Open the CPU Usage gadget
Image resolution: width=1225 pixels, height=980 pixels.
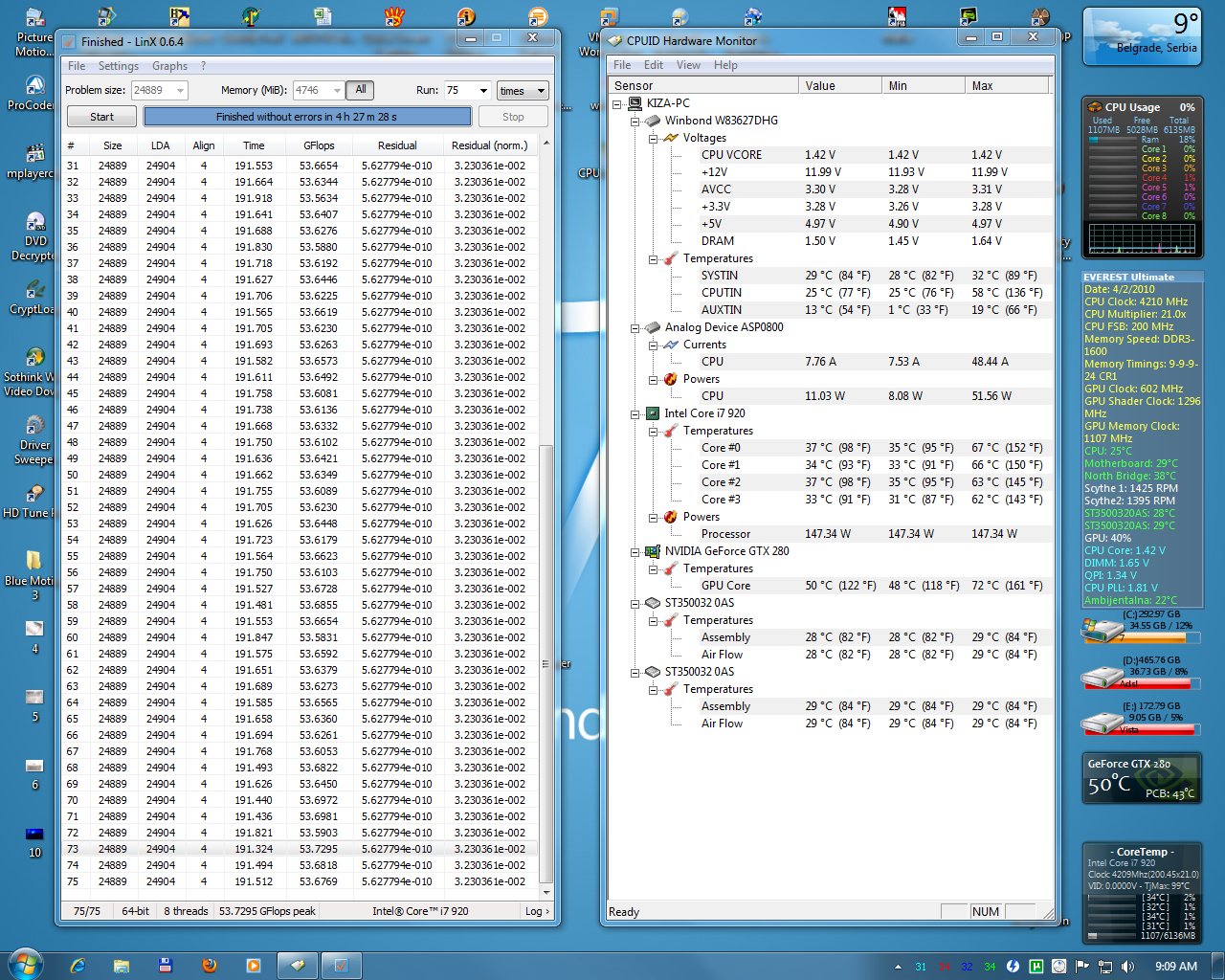(x=1141, y=178)
